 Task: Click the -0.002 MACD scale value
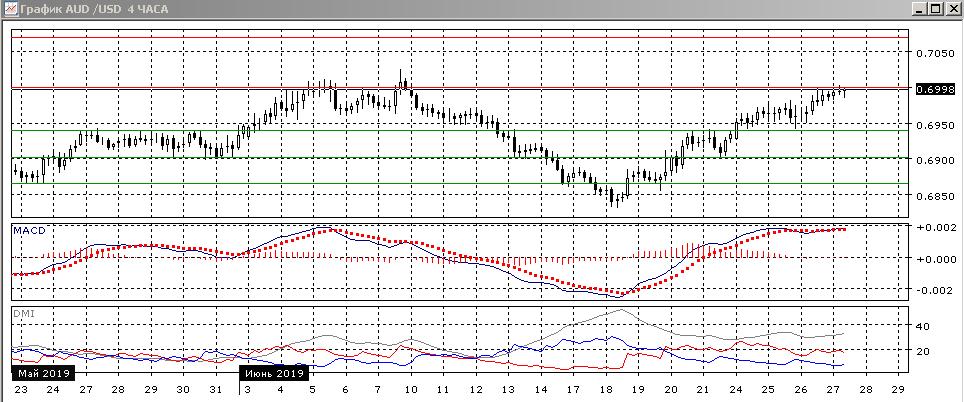[x=936, y=291]
